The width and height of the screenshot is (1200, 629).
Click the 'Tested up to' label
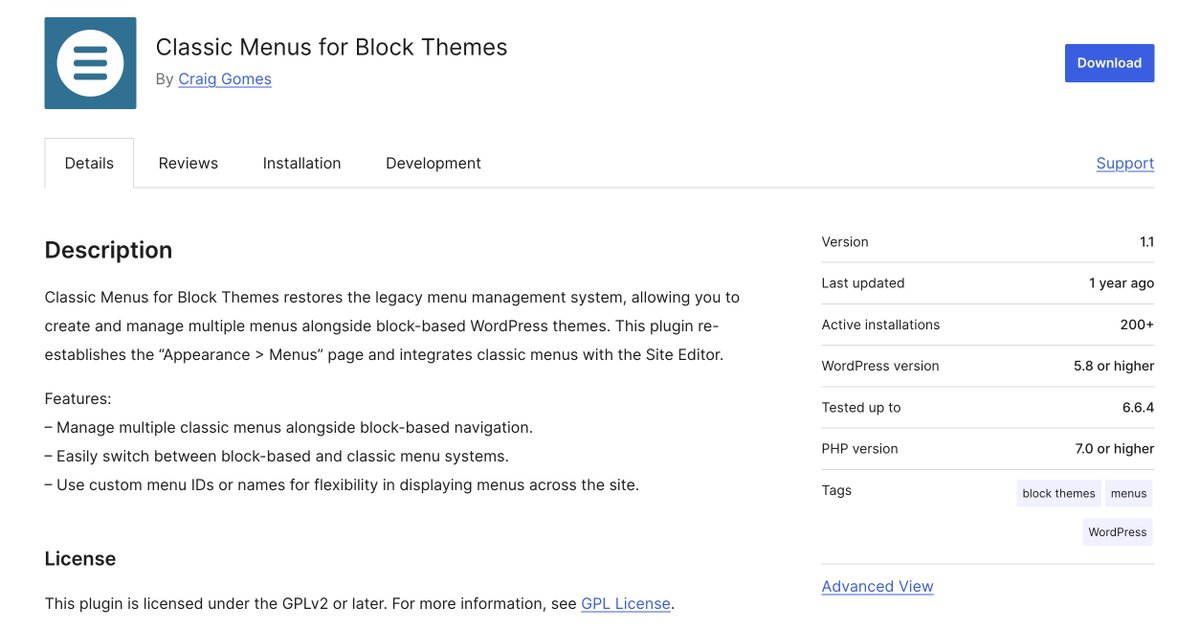coord(861,407)
